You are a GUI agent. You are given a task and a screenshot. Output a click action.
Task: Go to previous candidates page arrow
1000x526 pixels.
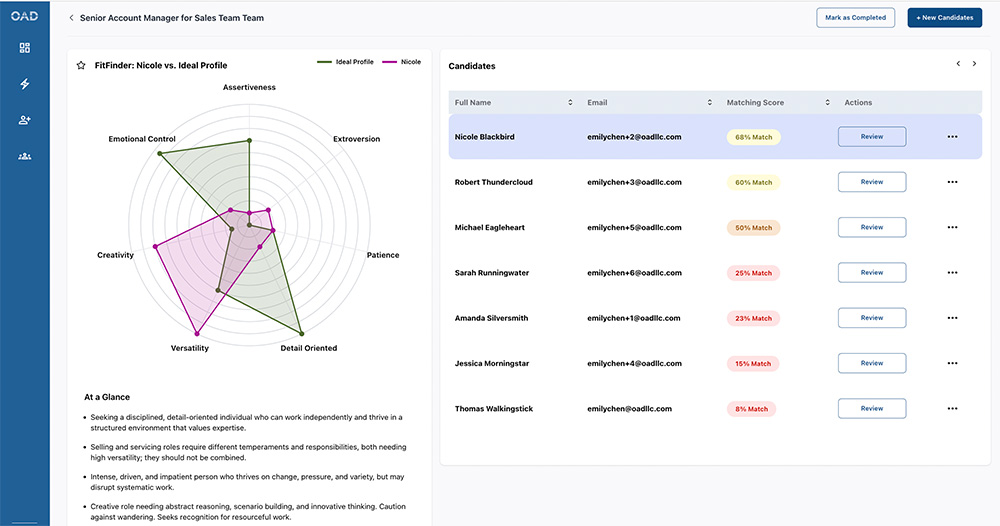coord(958,64)
